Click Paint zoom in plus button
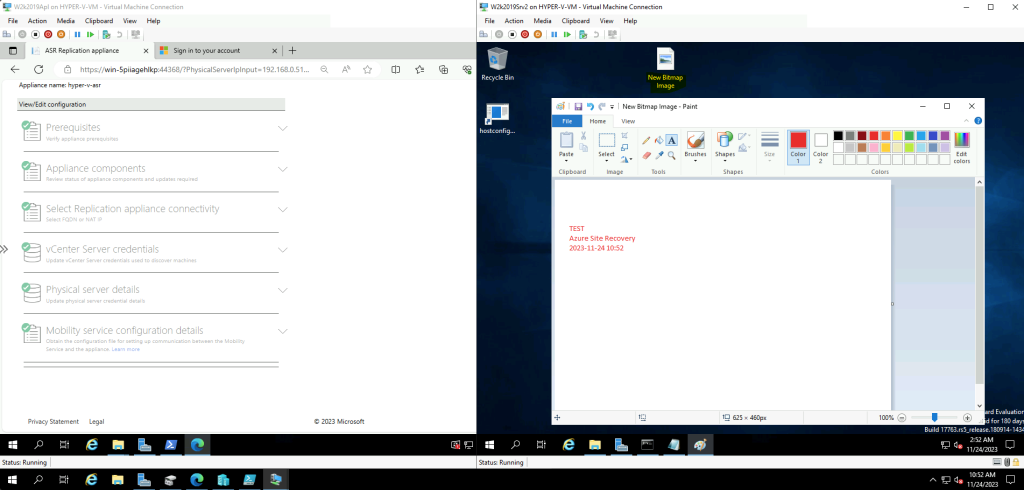The height and width of the screenshot is (490, 1024). coord(967,417)
